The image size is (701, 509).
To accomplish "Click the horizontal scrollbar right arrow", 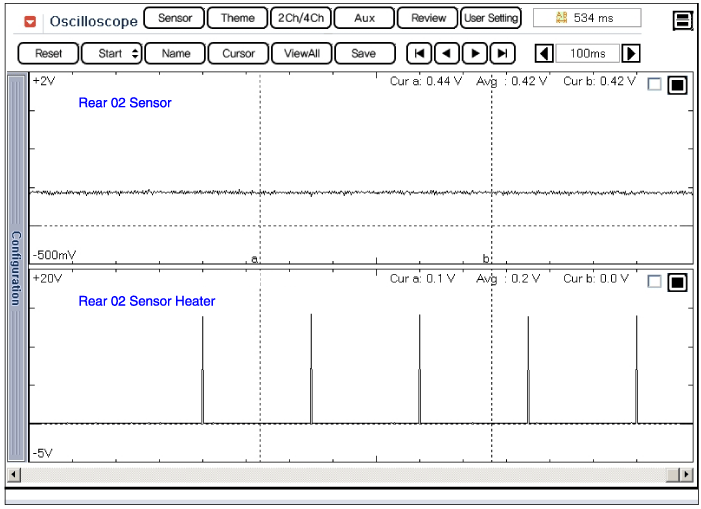I will [685, 474].
